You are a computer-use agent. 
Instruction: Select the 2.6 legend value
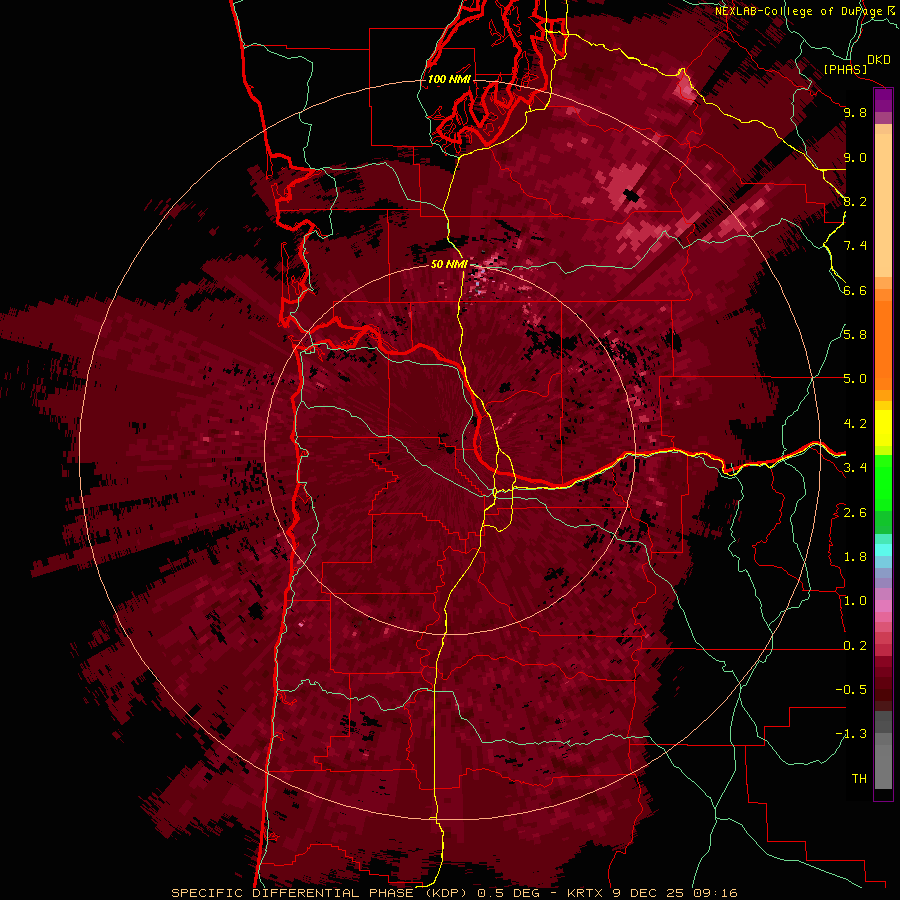(855, 513)
